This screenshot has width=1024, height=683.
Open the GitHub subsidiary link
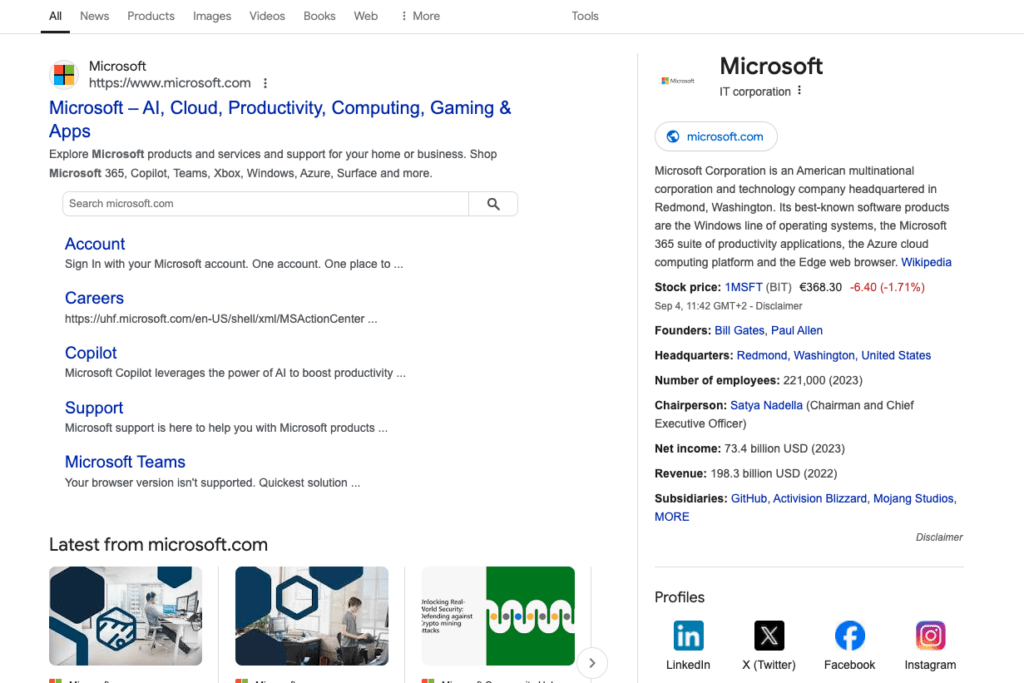tap(749, 499)
